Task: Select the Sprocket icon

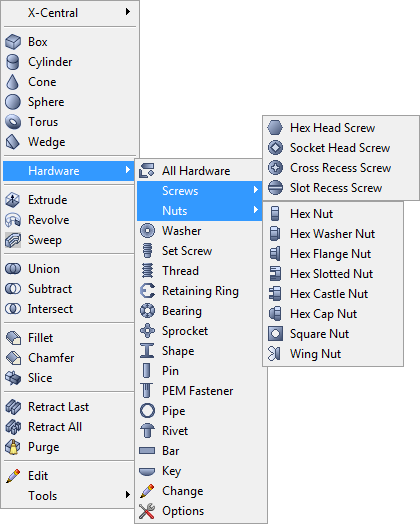Action: point(147,331)
